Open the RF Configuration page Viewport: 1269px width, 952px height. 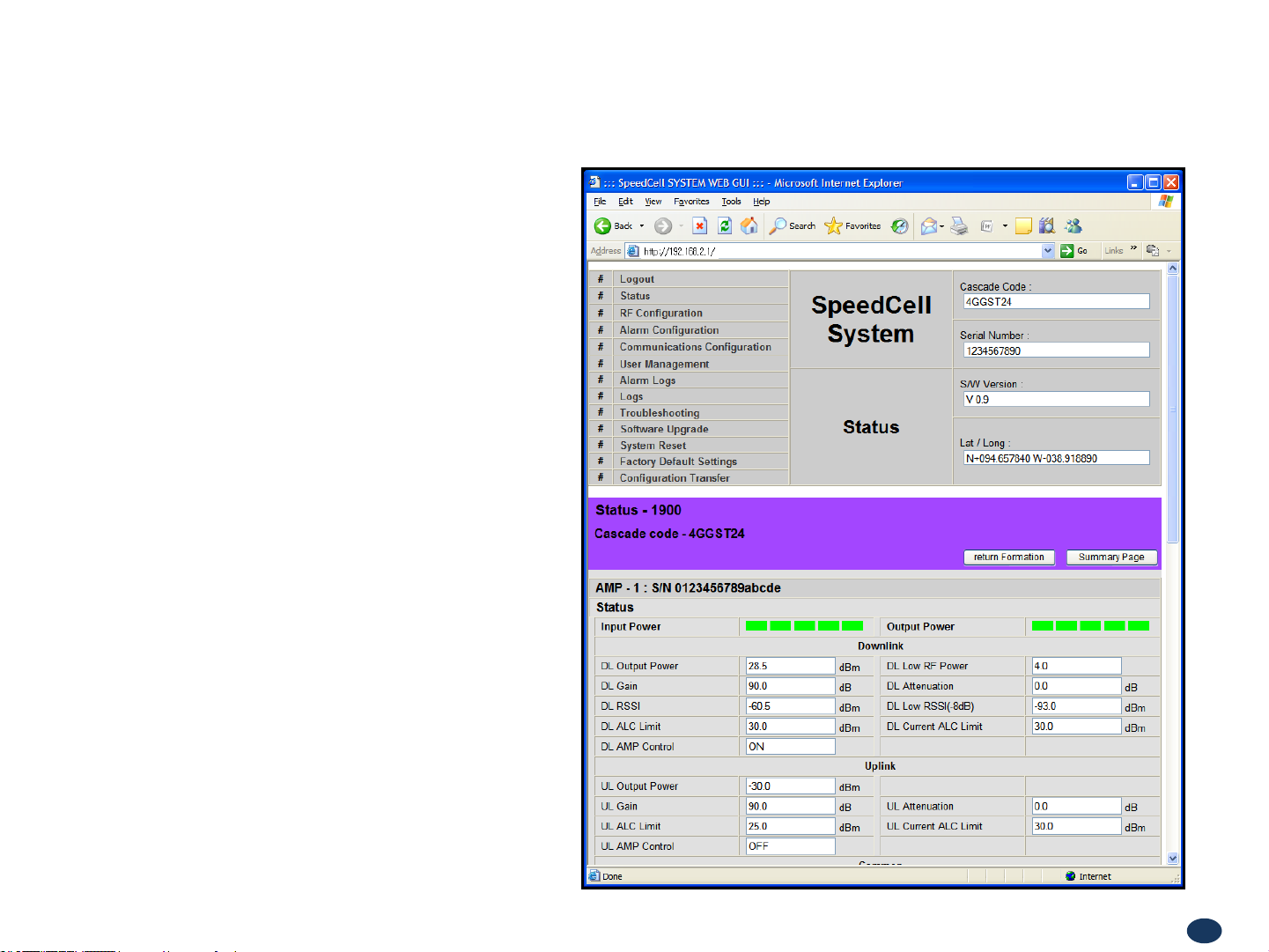coord(660,313)
